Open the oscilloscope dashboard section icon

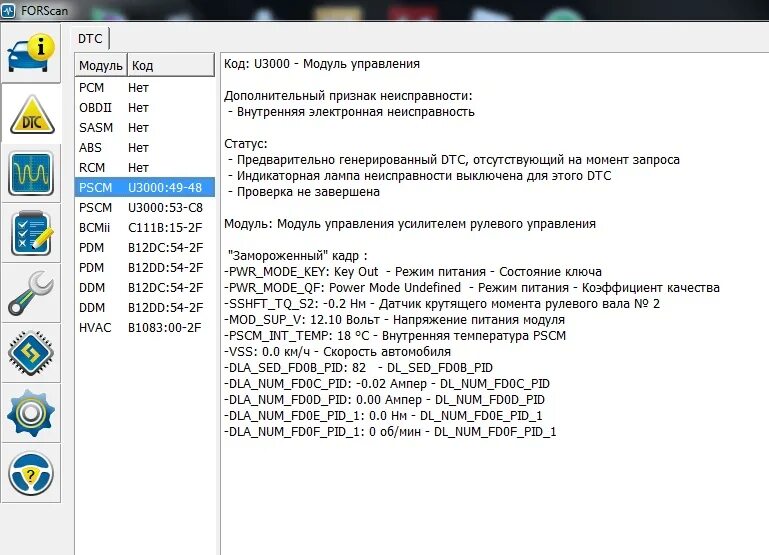point(30,173)
